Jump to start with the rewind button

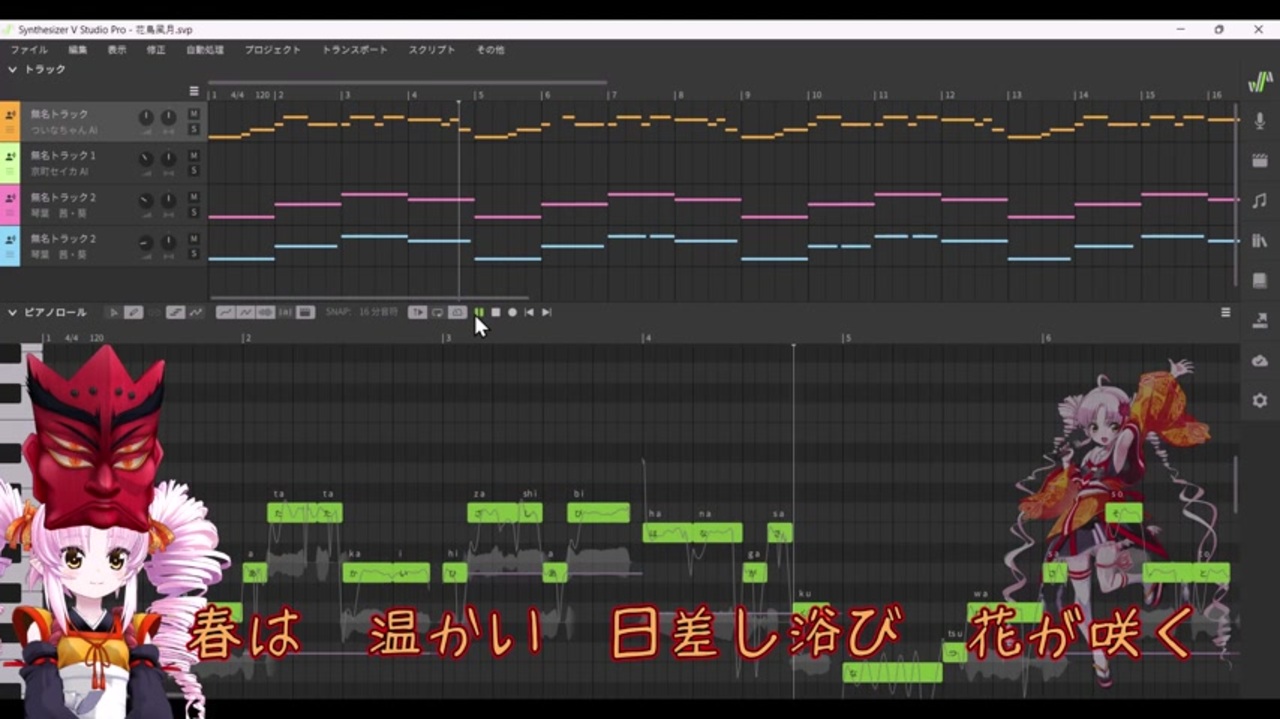(529, 313)
